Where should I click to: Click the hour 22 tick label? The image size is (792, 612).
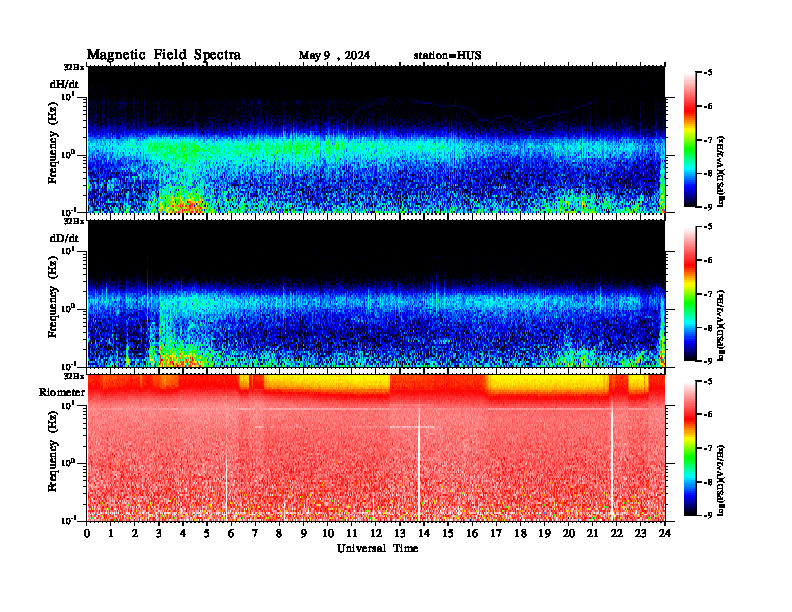[616, 533]
